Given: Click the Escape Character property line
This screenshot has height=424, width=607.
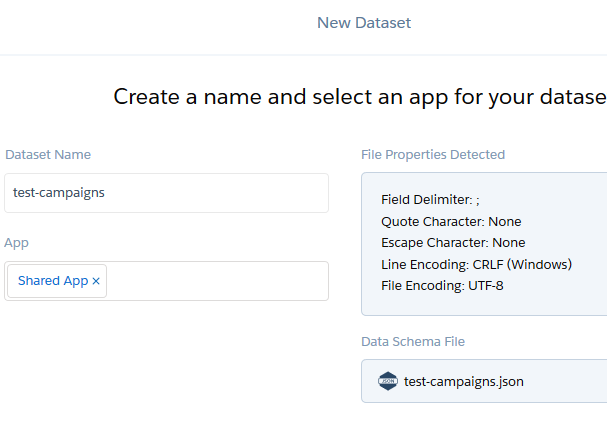Looking at the screenshot, I should [x=453, y=243].
